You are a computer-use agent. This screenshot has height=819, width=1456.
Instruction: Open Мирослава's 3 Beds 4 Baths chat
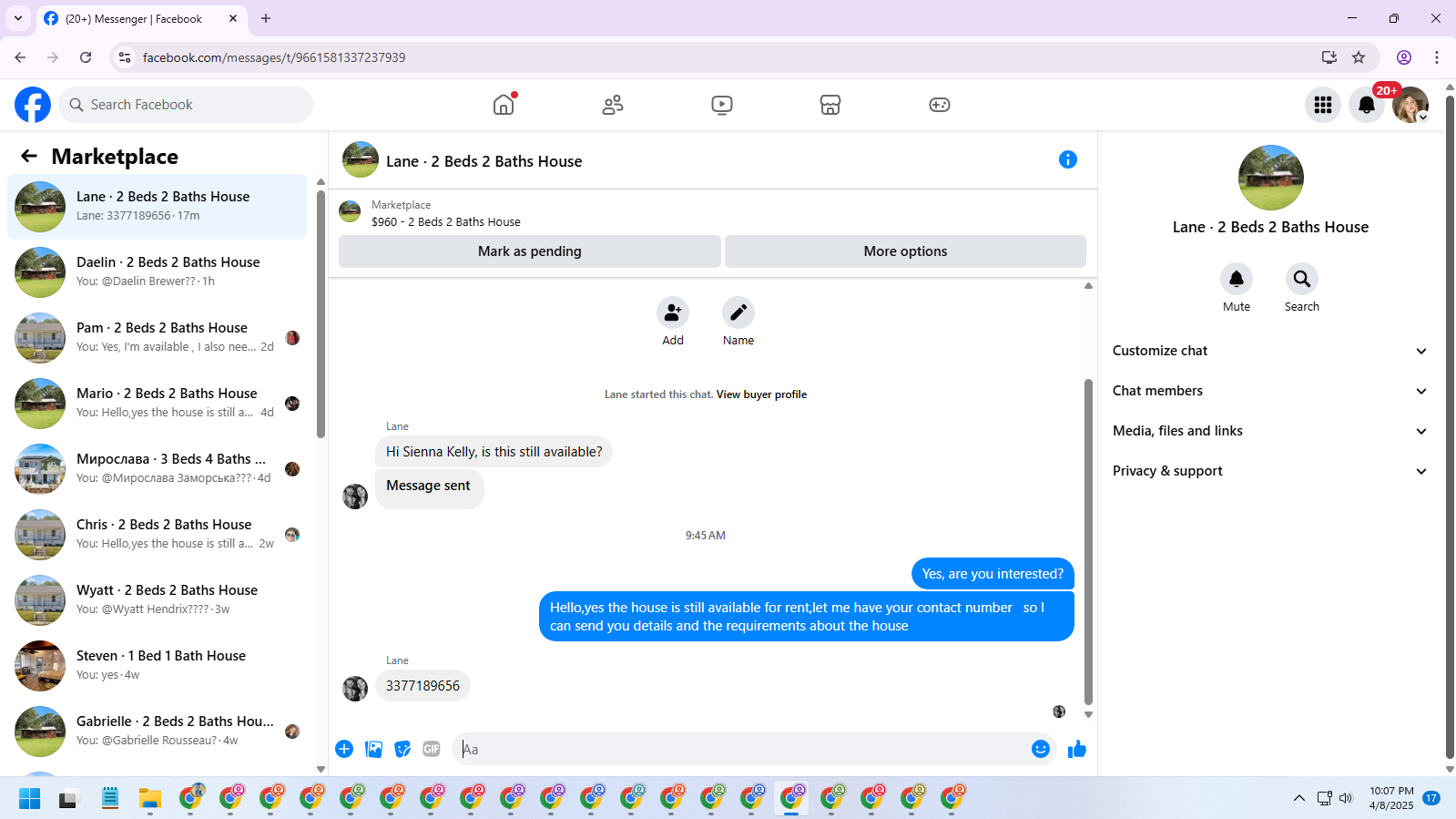click(x=158, y=469)
